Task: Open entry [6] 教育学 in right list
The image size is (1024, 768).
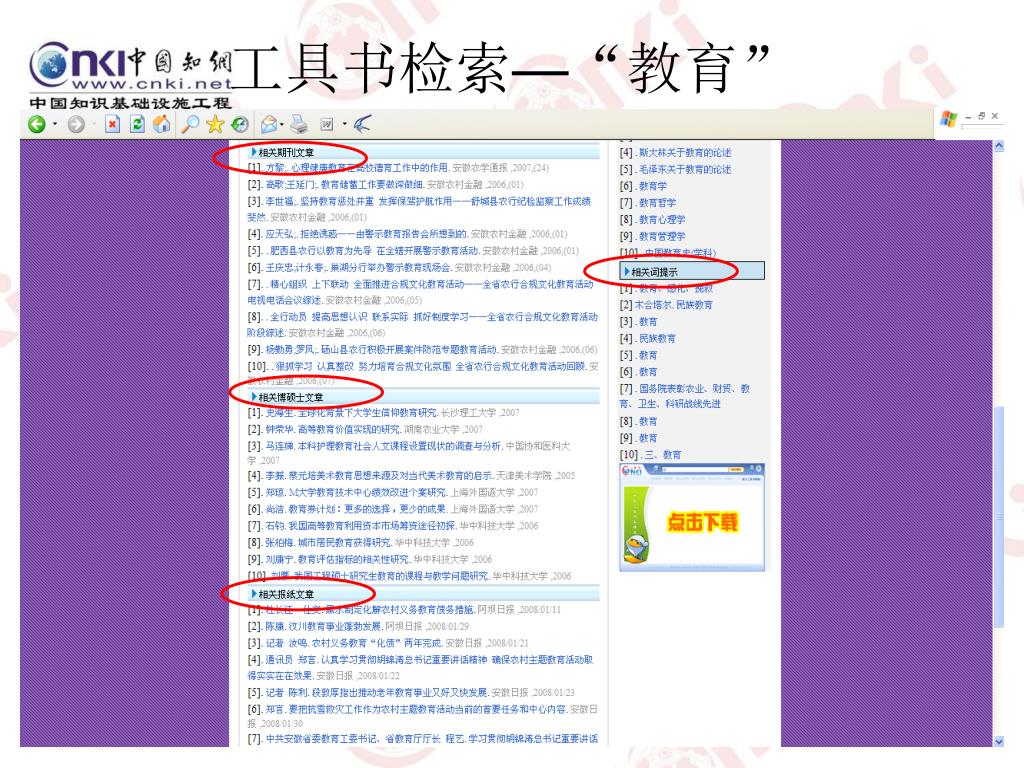Action: [653, 186]
